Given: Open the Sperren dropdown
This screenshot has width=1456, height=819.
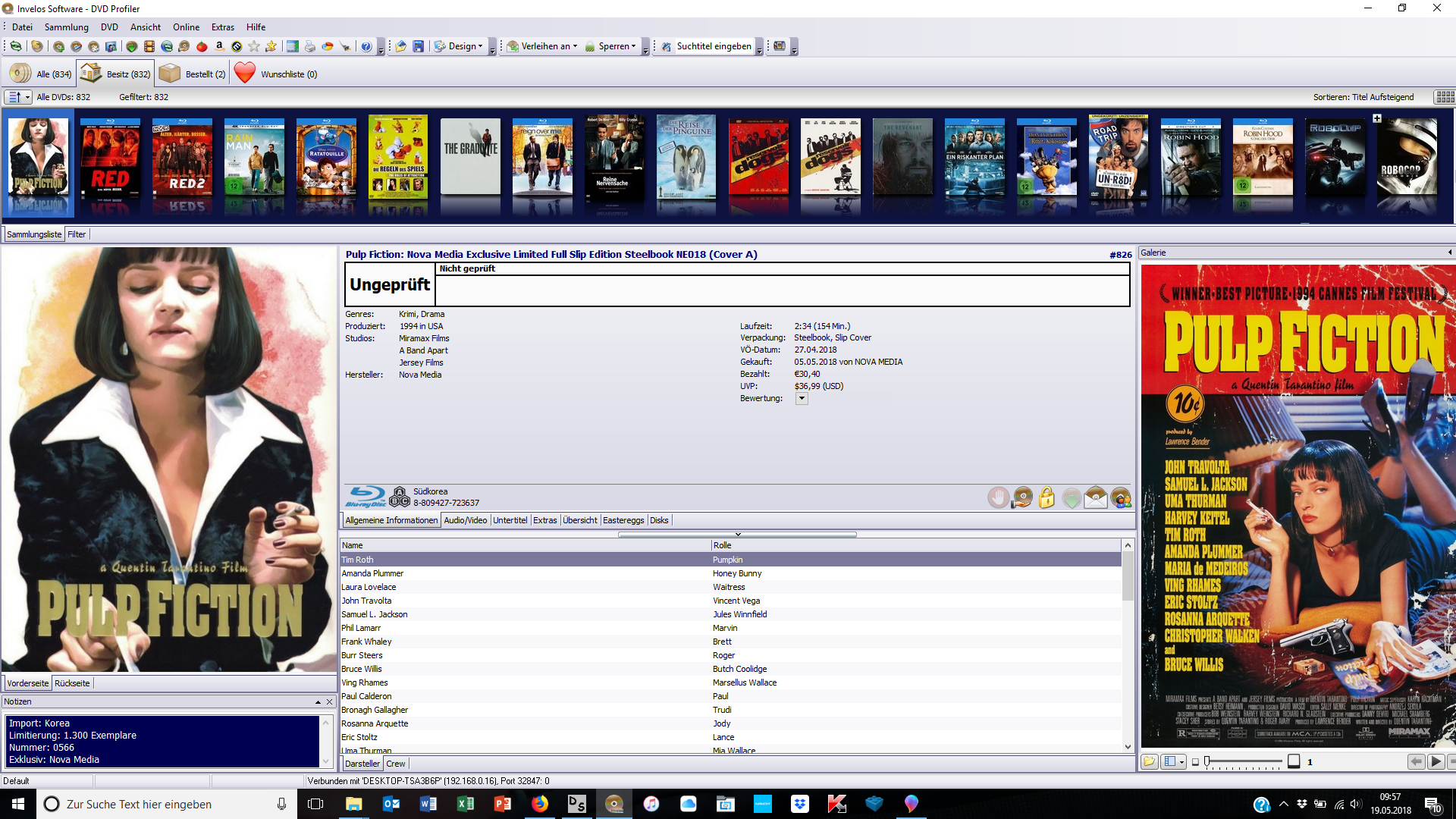Looking at the screenshot, I should tap(610, 46).
